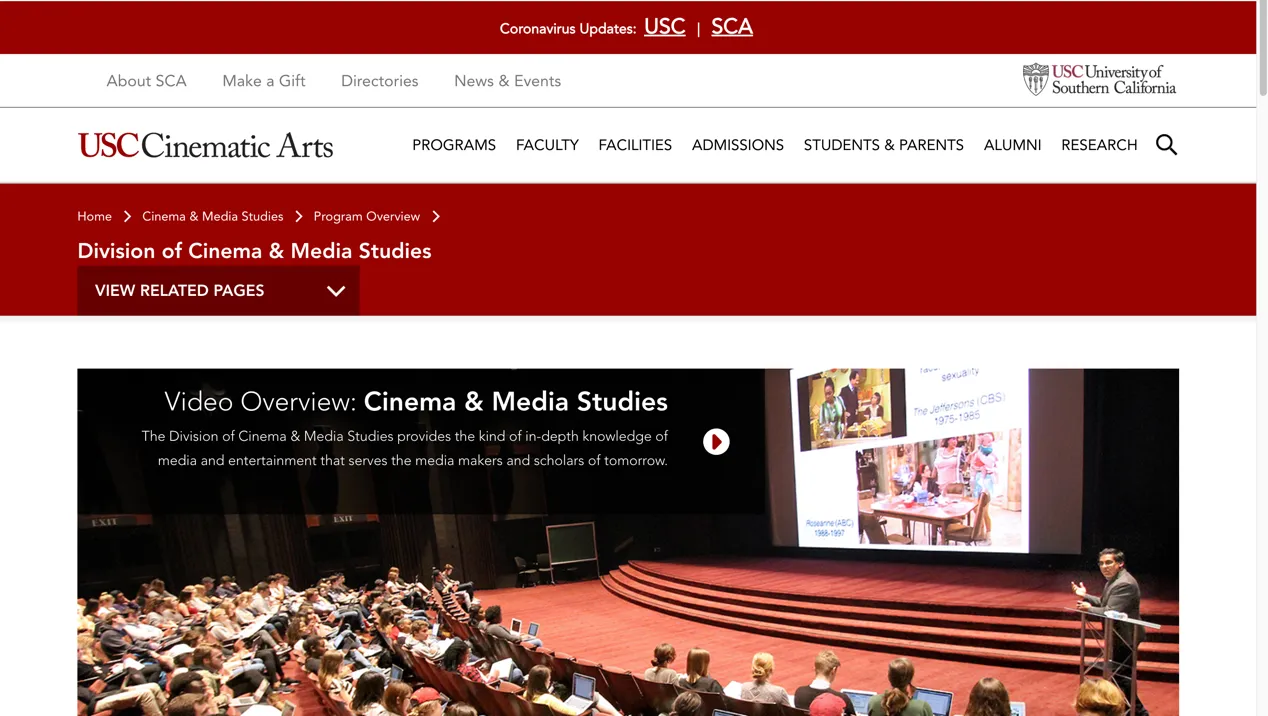Open the Programs menu
This screenshot has height=716, width=1268.
pyautogui.click(x=454, y=145)
